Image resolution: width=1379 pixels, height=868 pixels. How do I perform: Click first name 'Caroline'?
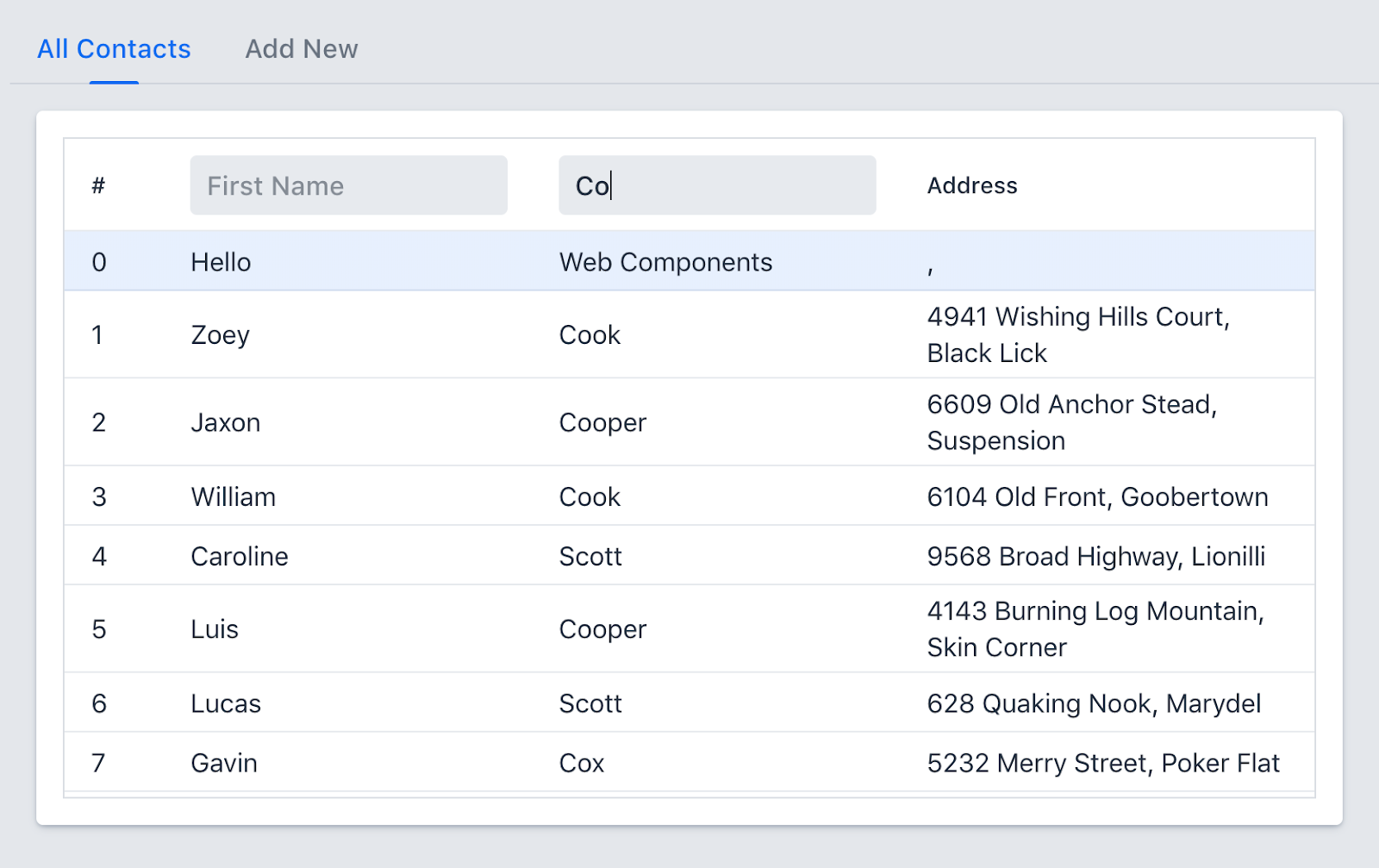pyautogui.click(x=240, y=556)
